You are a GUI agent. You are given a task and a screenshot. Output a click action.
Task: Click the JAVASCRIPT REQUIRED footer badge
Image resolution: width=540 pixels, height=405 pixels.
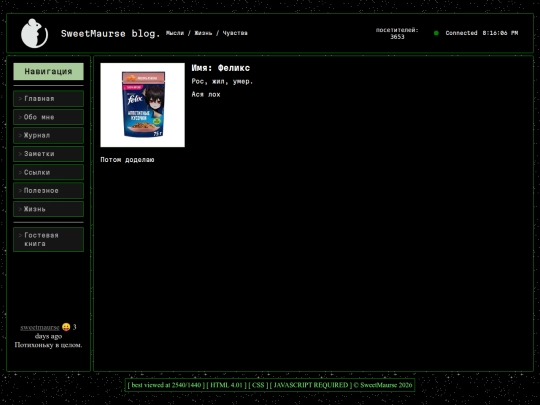pos(311,385)
